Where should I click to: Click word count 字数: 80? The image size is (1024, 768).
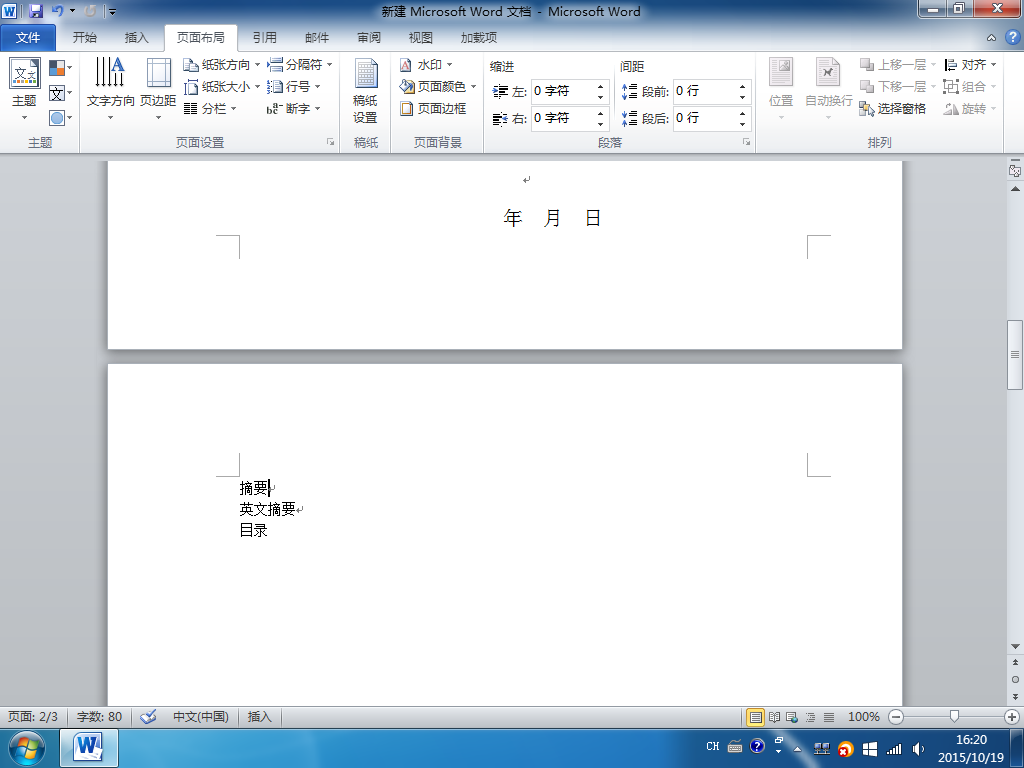(x=99, y=716)
